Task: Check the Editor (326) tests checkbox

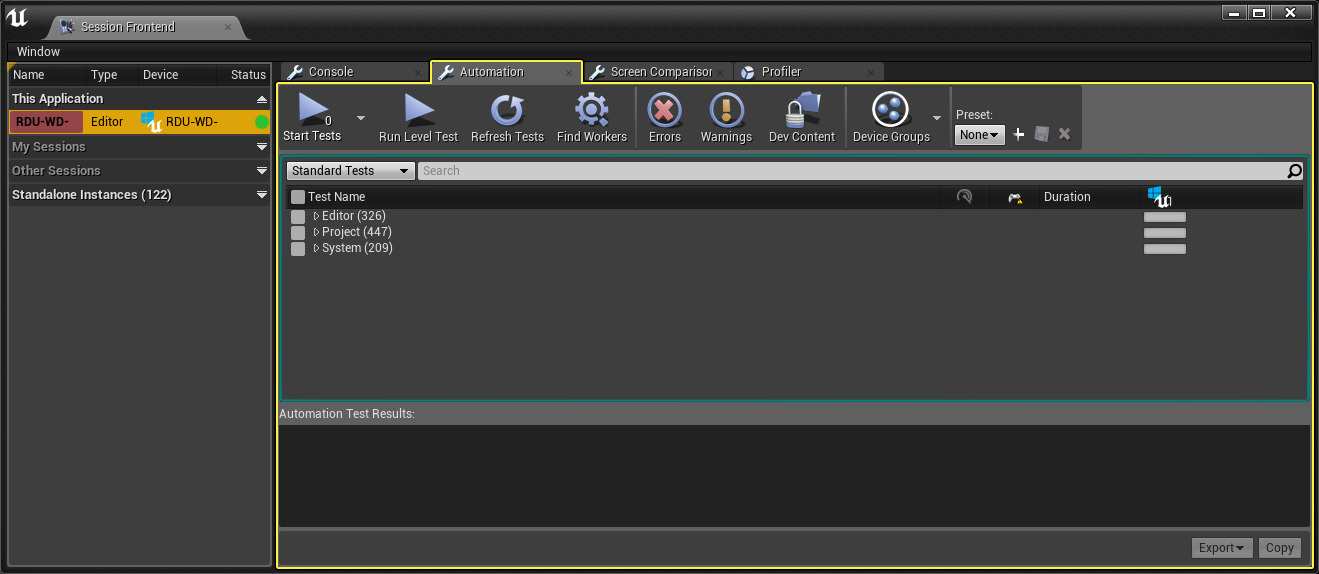Action: pos(298,217)
